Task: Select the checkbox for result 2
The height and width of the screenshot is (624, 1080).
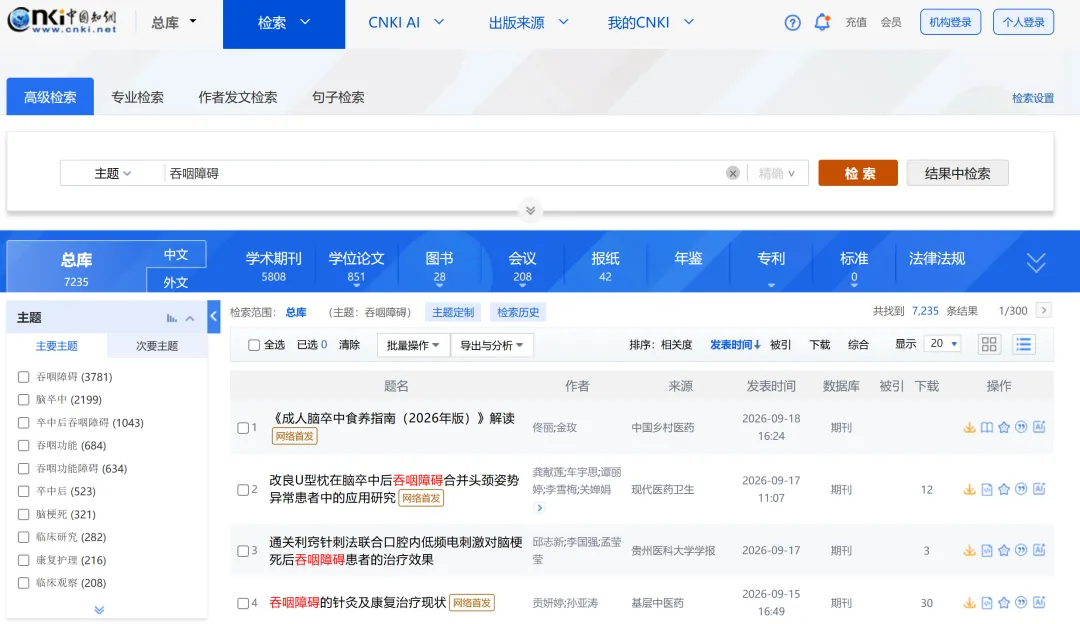Action: pos(242,490)
